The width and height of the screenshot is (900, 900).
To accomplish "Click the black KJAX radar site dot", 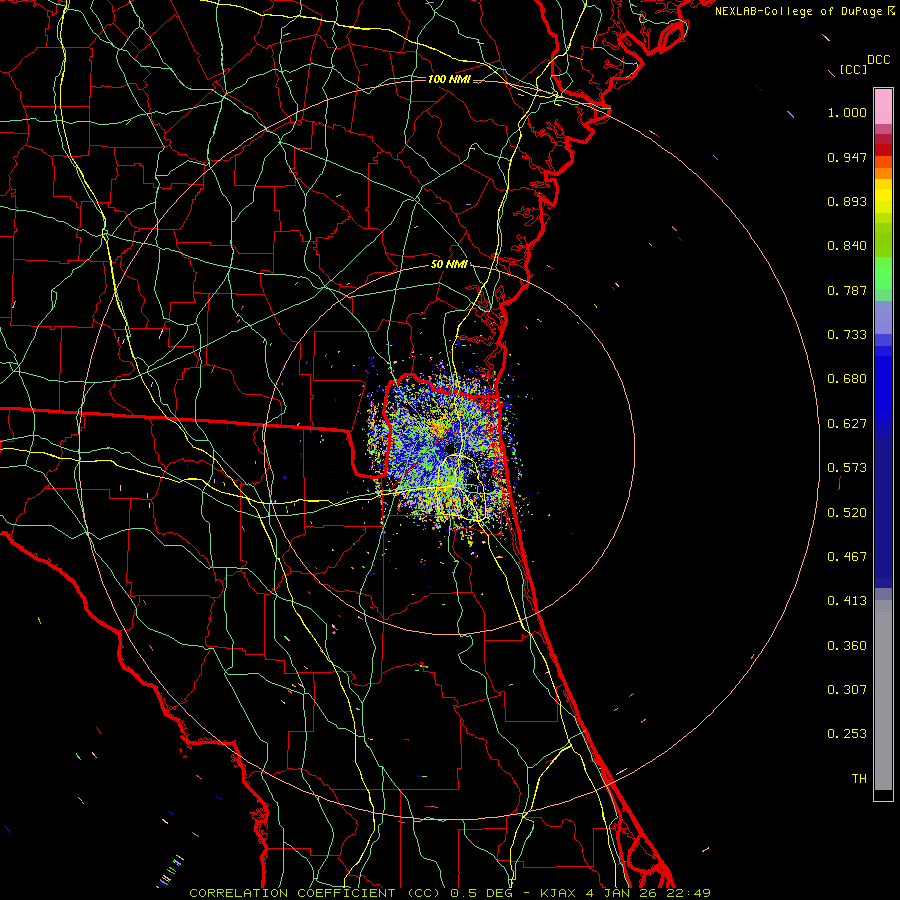I will tap(449, 448).
